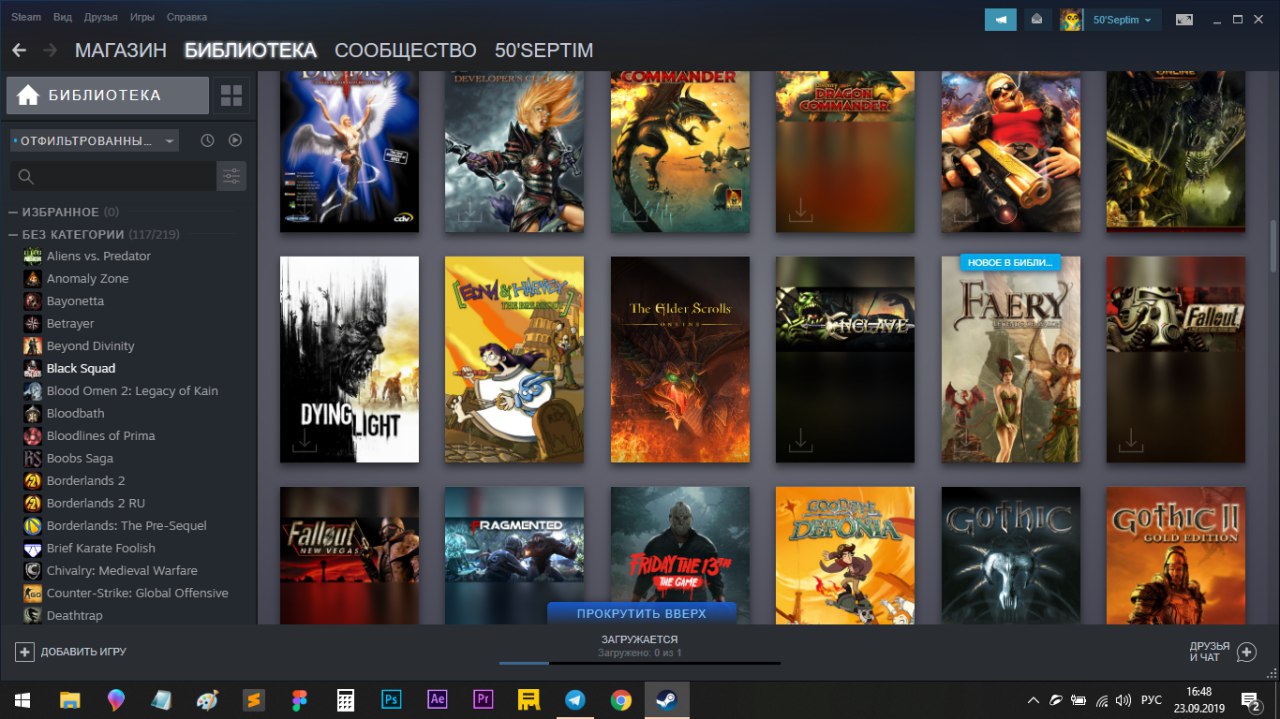
Task: Open the Справка menu
Action: pos(187,17)
